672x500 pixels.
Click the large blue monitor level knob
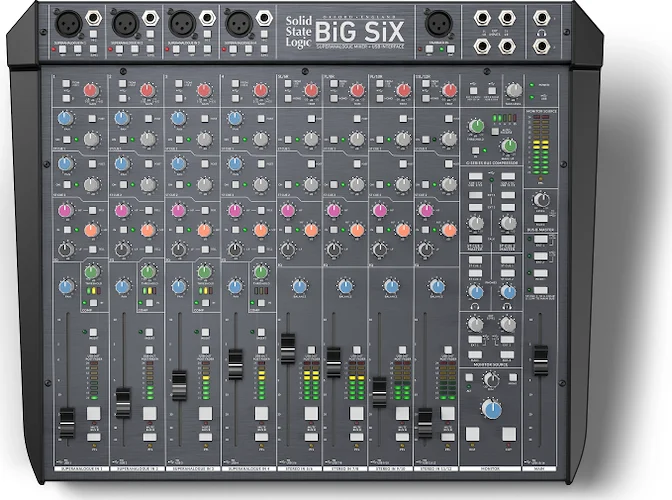point(492,409)
